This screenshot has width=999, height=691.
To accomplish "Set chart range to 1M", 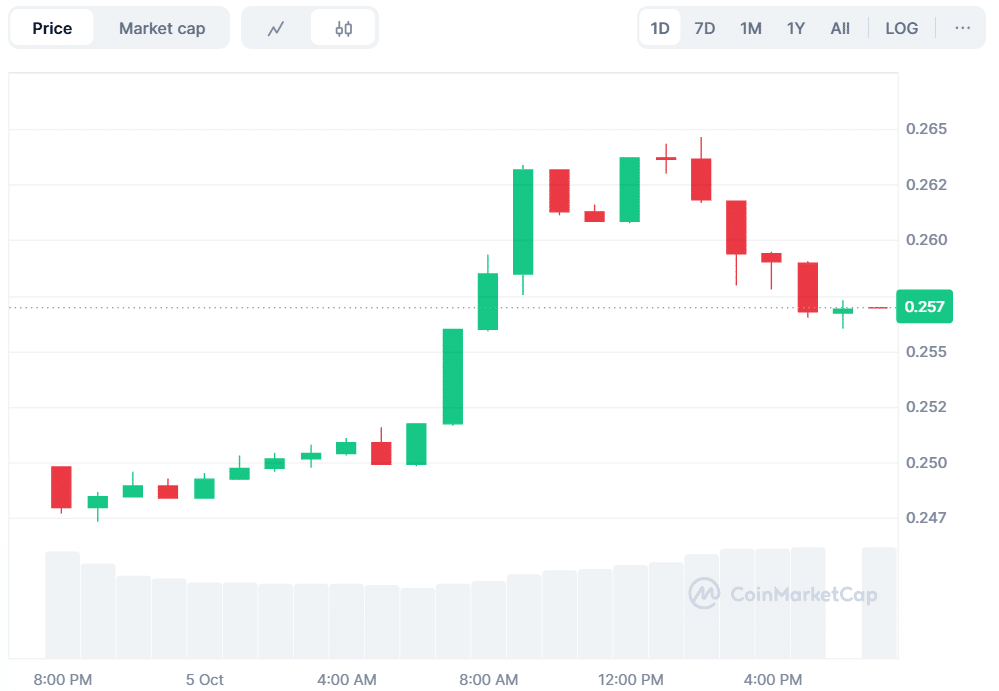I will [751, 28].
